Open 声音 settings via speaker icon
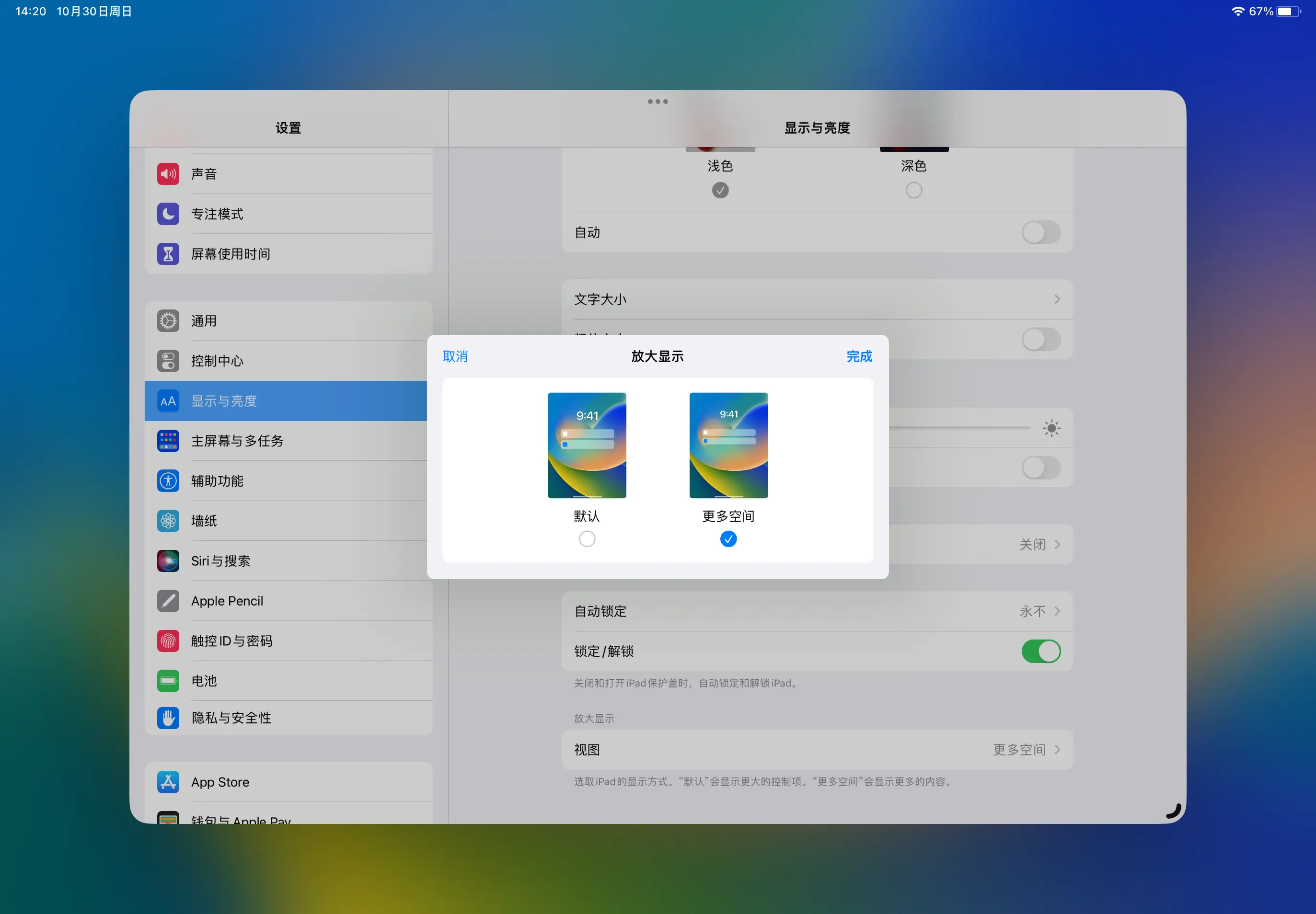The width and height of the screenshot is (1316, 914). click(167, 173)
